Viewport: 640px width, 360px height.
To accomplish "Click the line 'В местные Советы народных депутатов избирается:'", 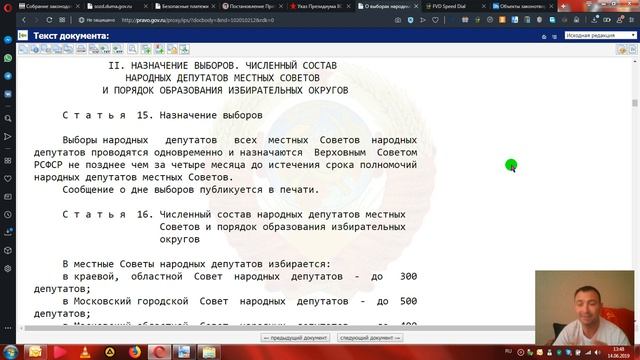I will click(x=196, y=264).
